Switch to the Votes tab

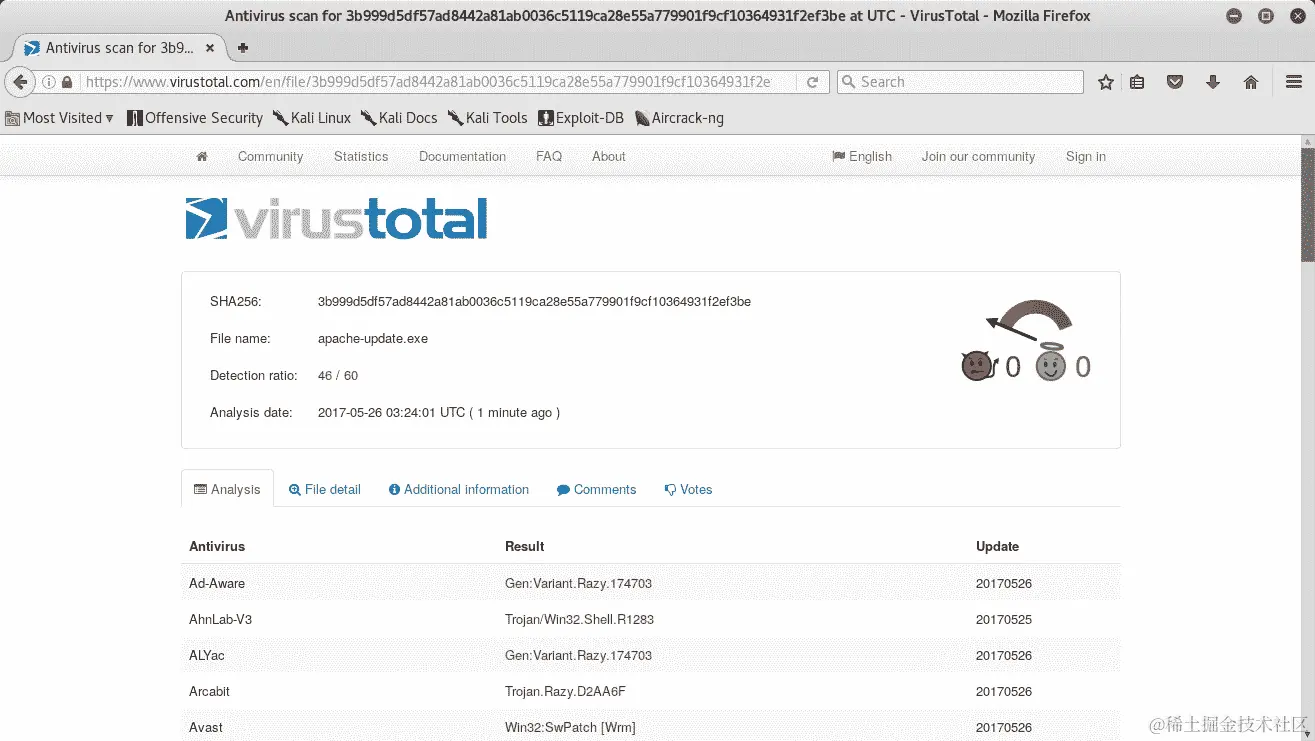[688, 489]
